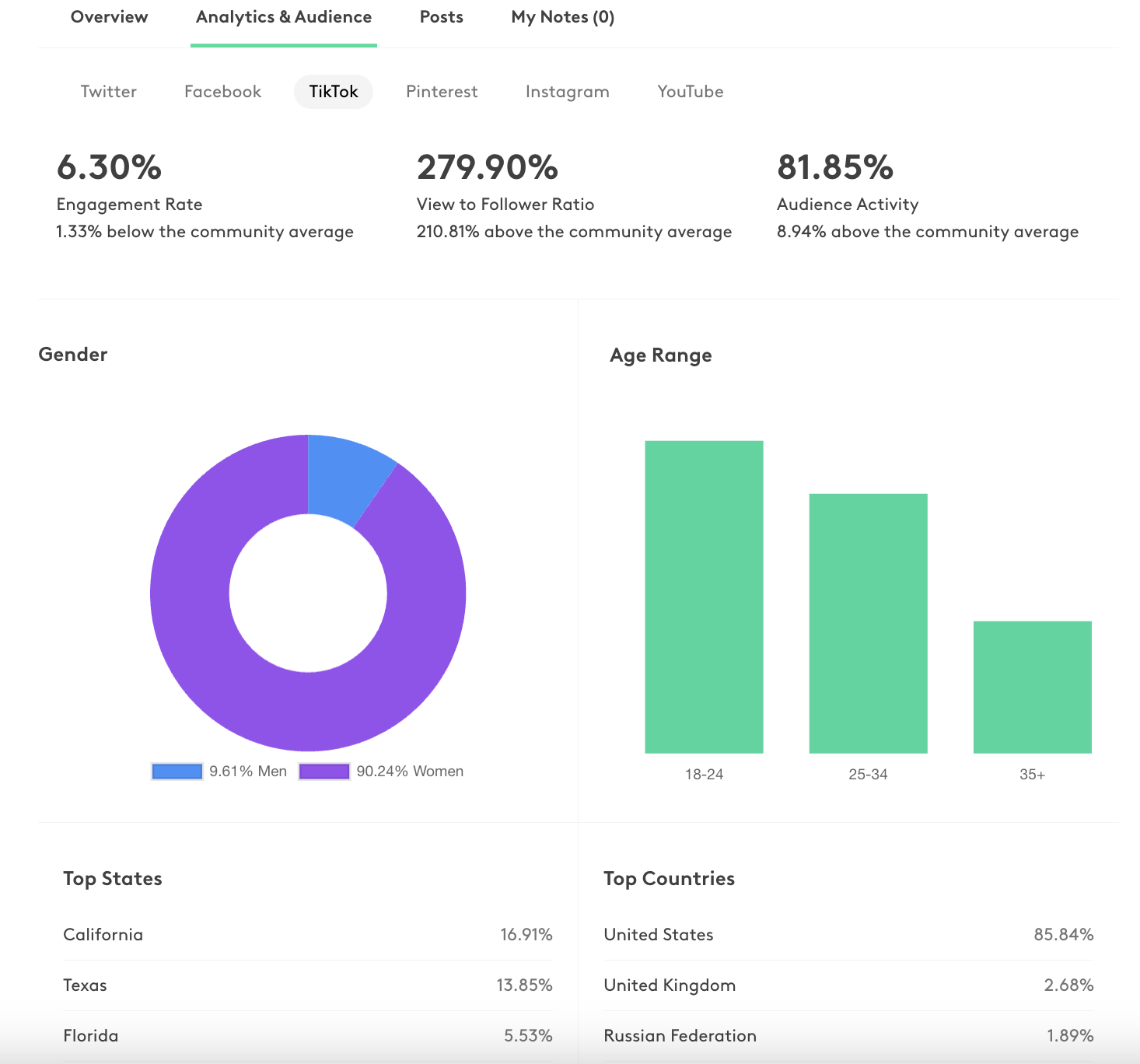The width and height of the screenshot is (1140, 1064).
Task: Choose the YouTube platform filter
Action: click(690, 92)
